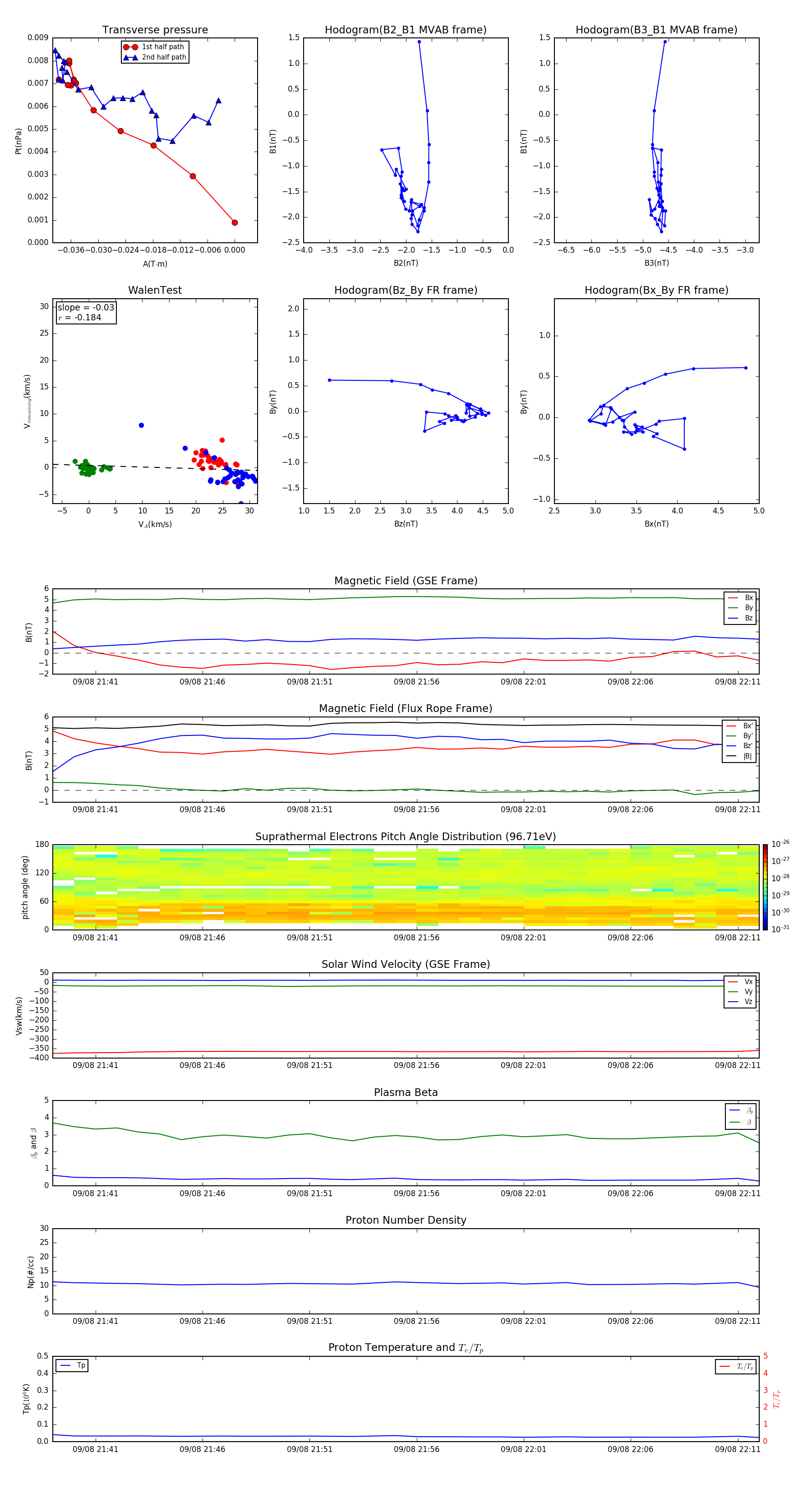
Task: Click the 'Pt(nPa)' y-axis label
Action: tap(18, 141)
